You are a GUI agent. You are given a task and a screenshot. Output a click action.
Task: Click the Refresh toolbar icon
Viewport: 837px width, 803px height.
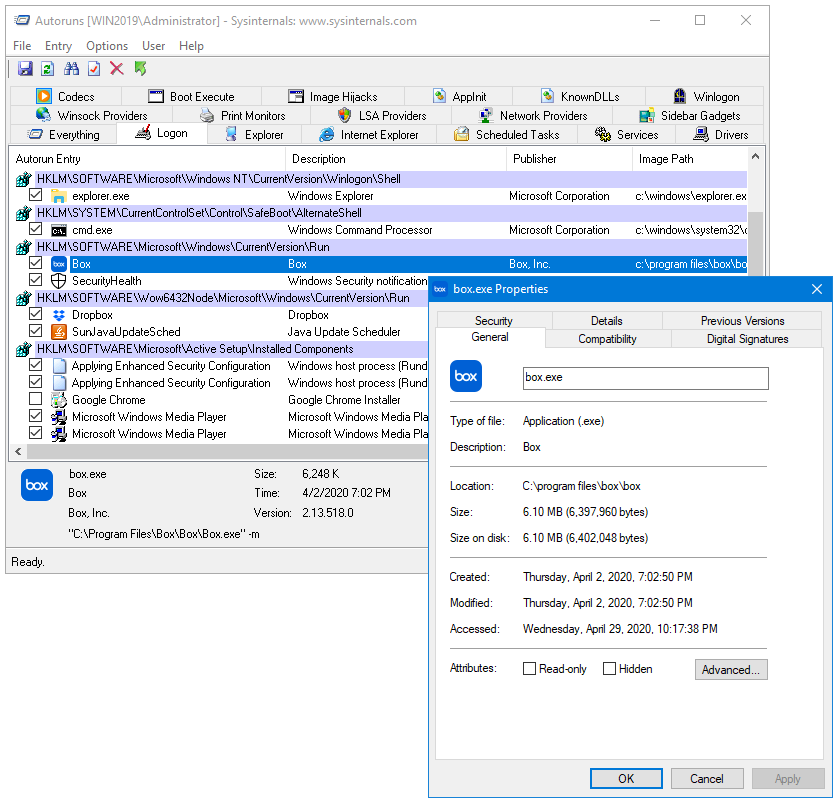point(48,68)
